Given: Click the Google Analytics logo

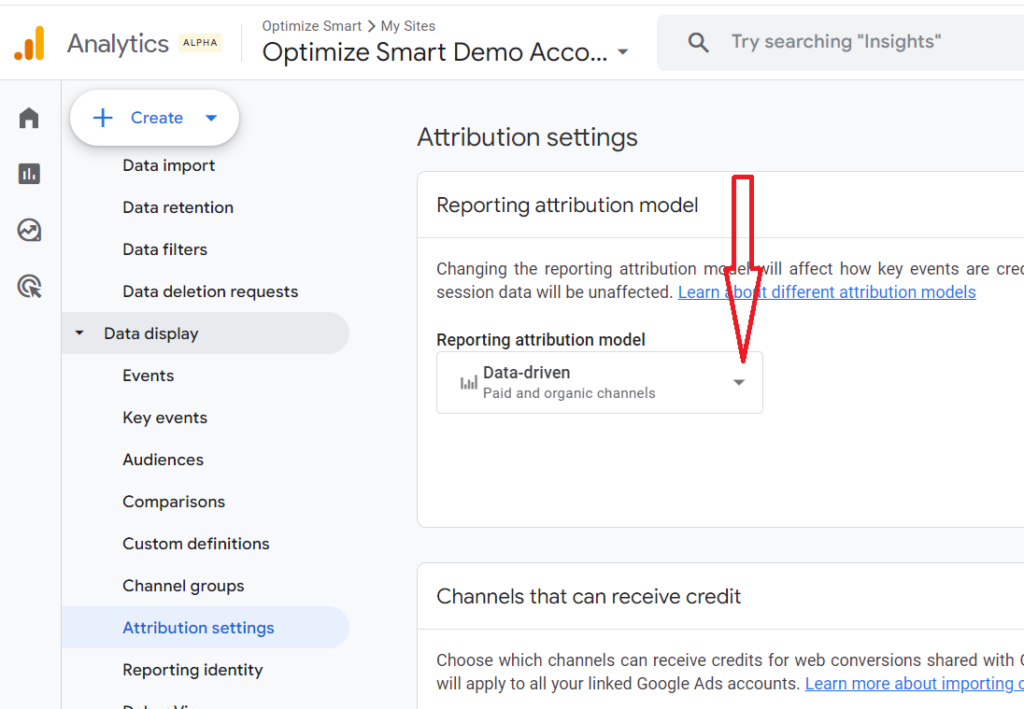Looking at the screenshot, I should (x=29, y=44).
